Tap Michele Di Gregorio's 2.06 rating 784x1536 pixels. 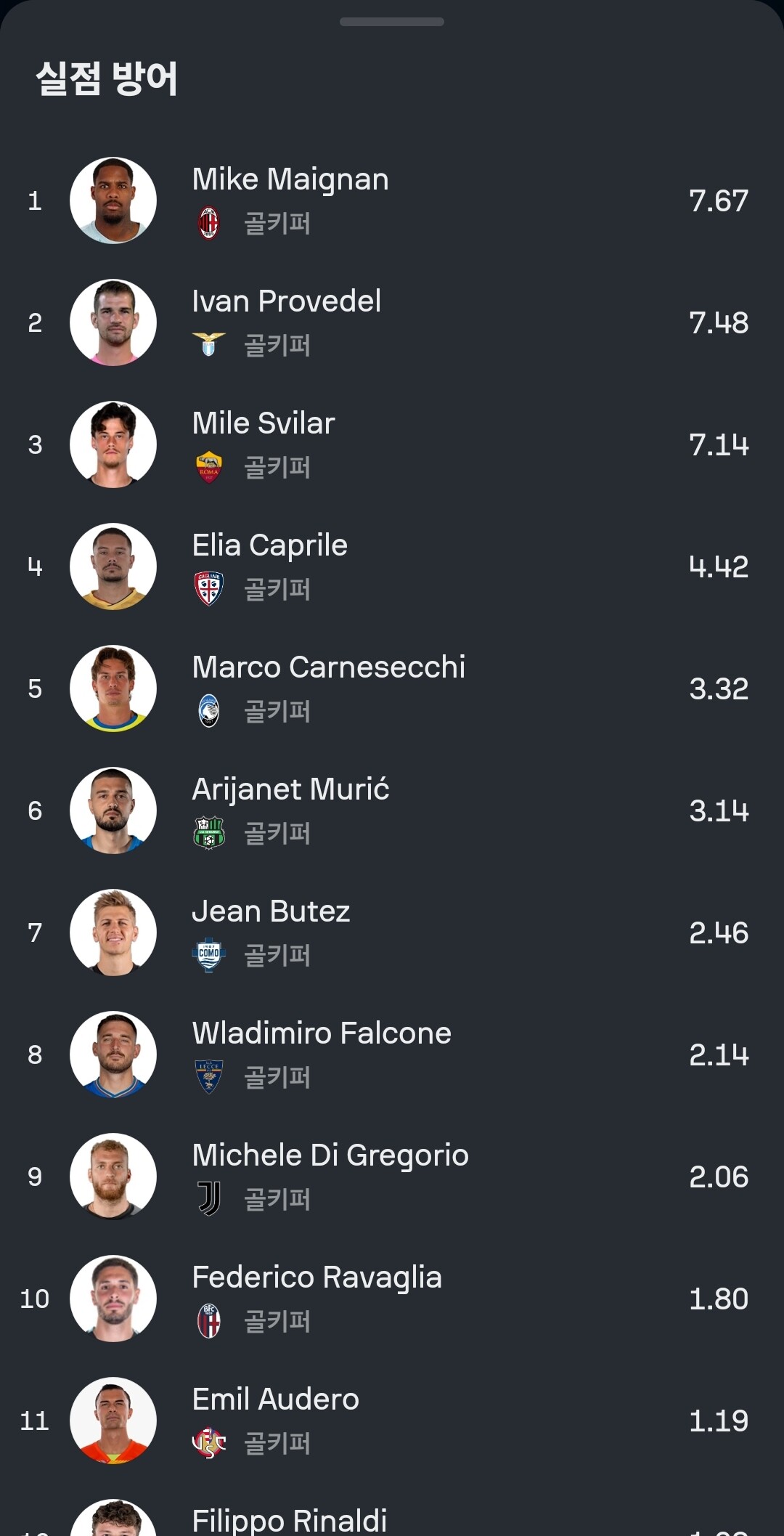pos(718,1177)
